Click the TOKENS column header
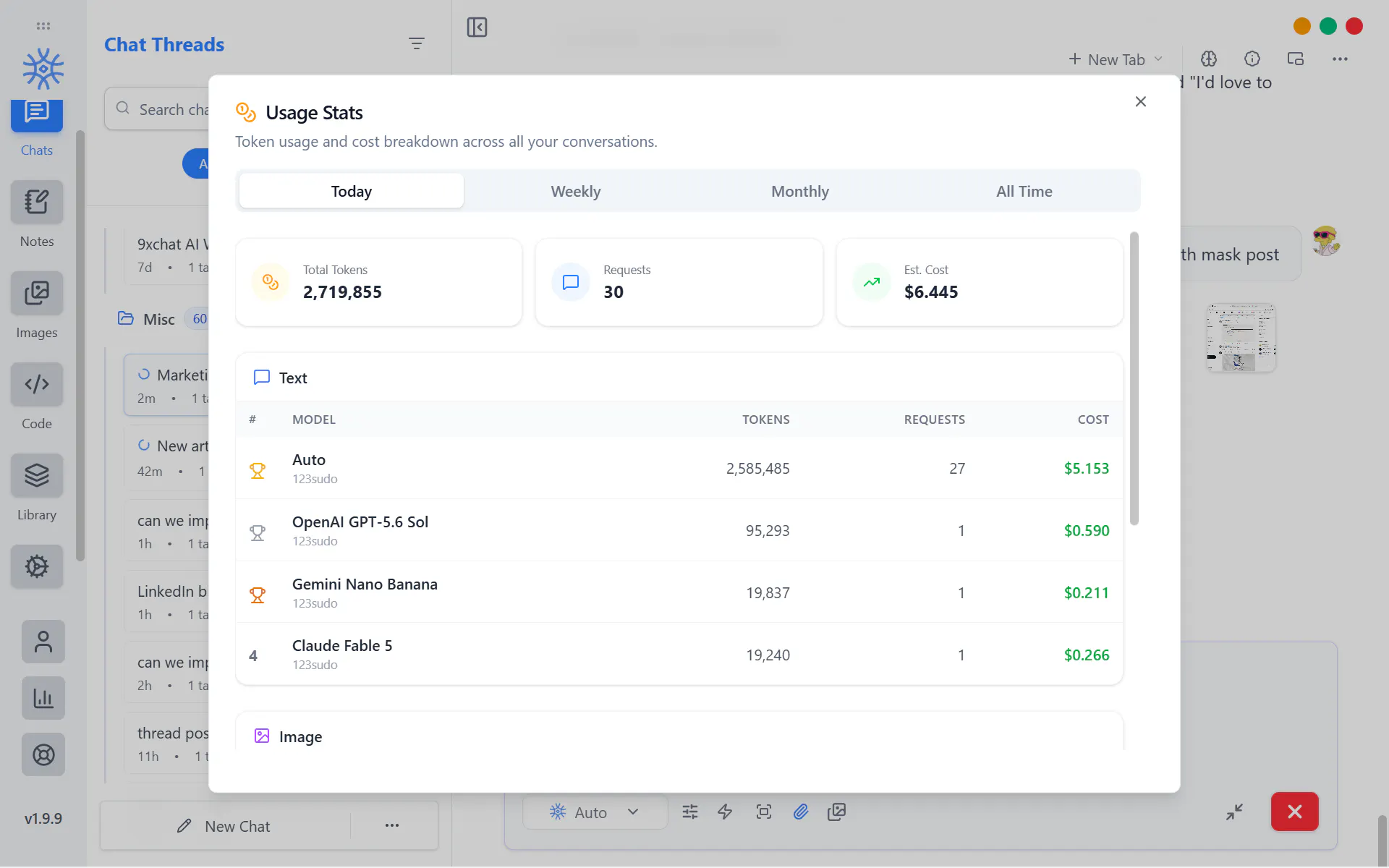 coord(766,420)
